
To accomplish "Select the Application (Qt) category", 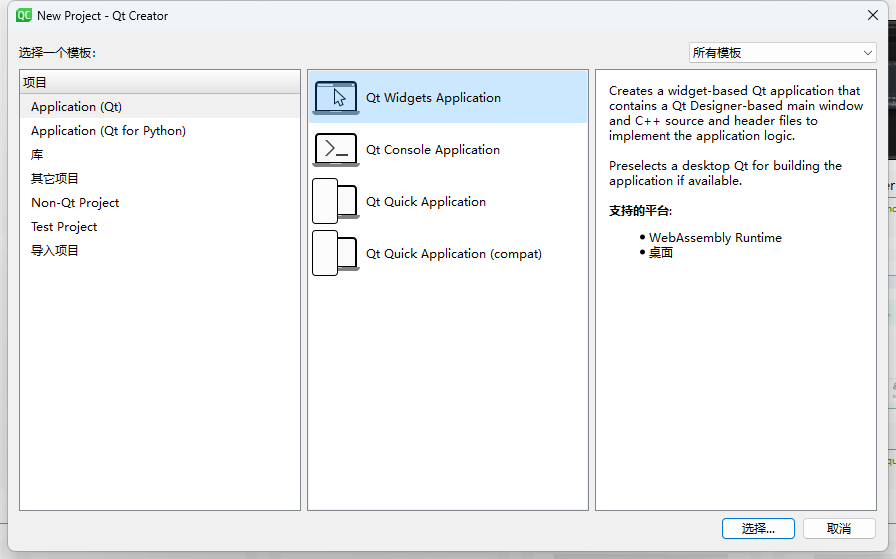I will (x=159, y=107).
